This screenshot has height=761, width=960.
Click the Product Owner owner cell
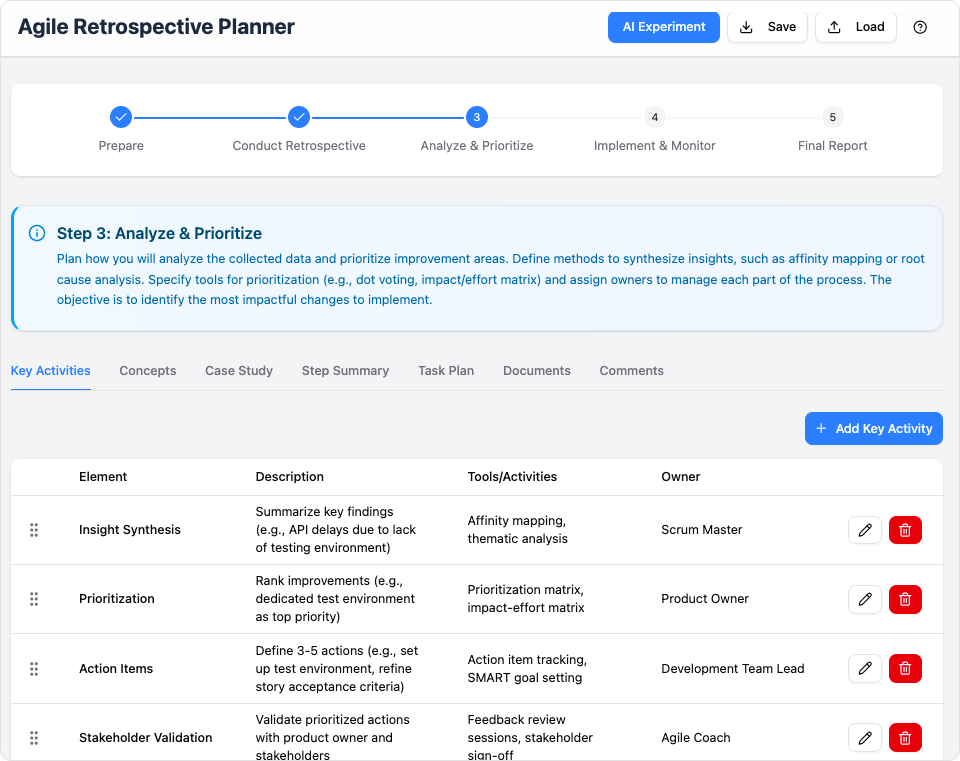pyautogui.click(x=705, y=599)
